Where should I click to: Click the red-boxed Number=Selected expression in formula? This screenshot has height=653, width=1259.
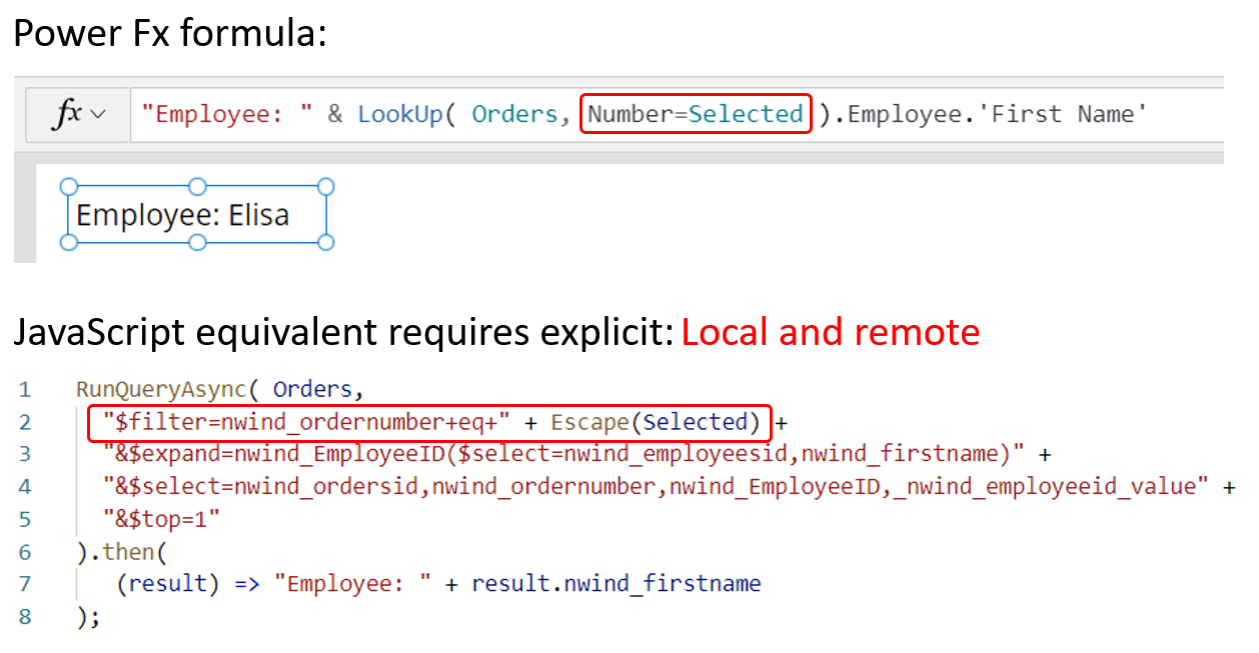(695, 114)
